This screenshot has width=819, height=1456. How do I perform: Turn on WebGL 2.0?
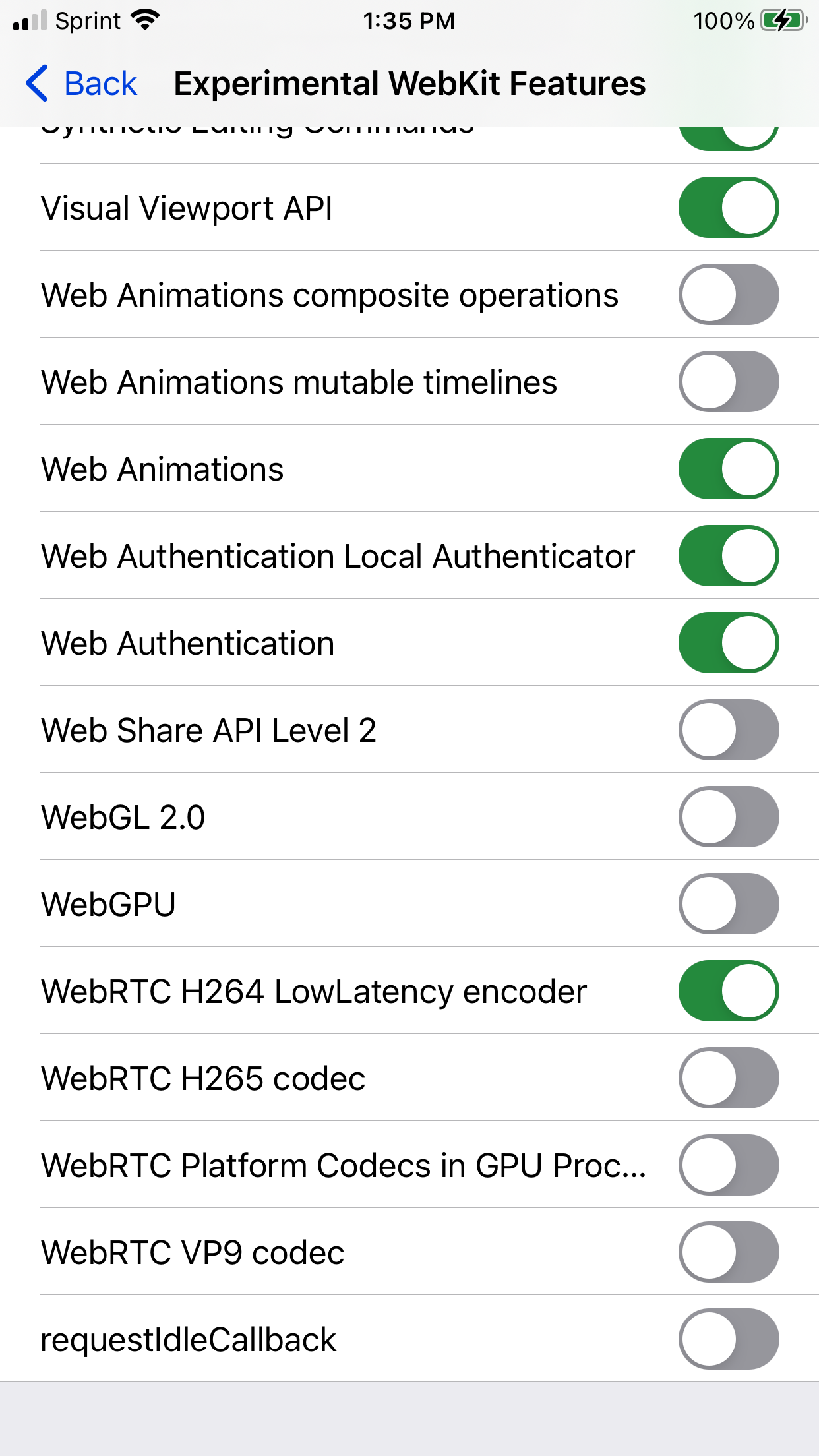(x=728, y=817)
